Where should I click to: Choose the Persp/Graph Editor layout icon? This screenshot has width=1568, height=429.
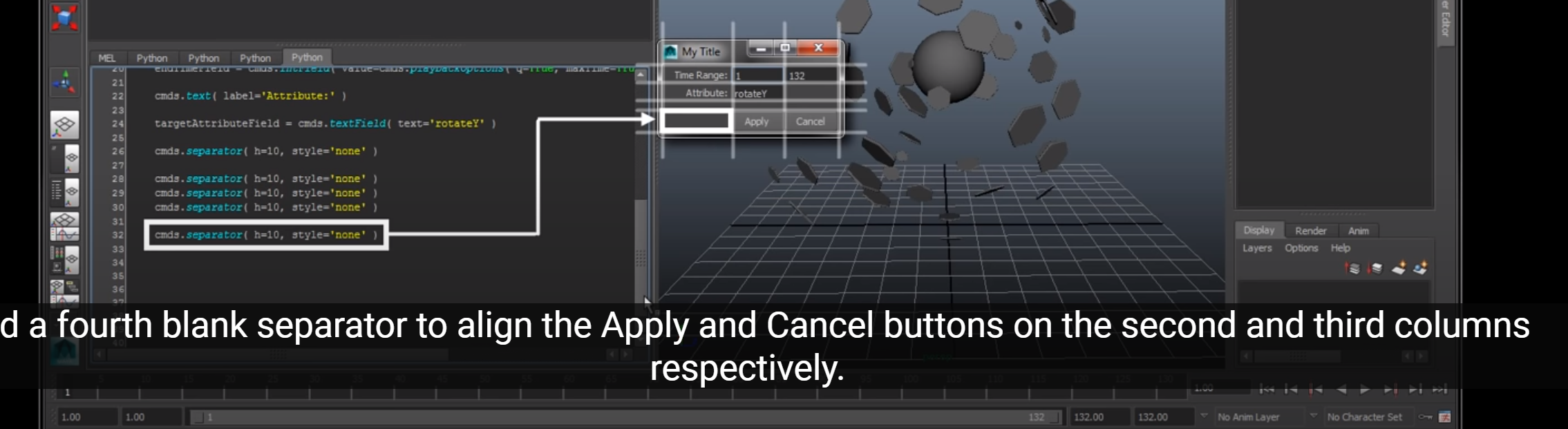64,227
